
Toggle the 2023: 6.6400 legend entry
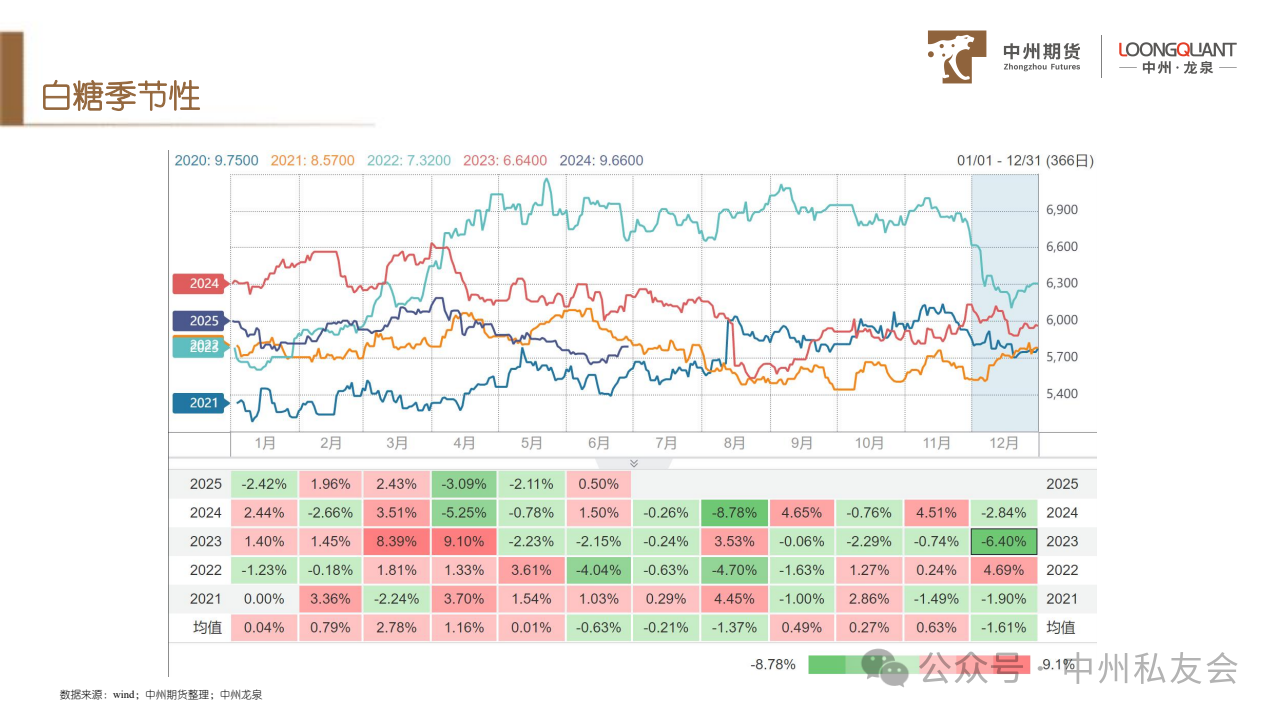pyautogui.click(x=504, y=160)
